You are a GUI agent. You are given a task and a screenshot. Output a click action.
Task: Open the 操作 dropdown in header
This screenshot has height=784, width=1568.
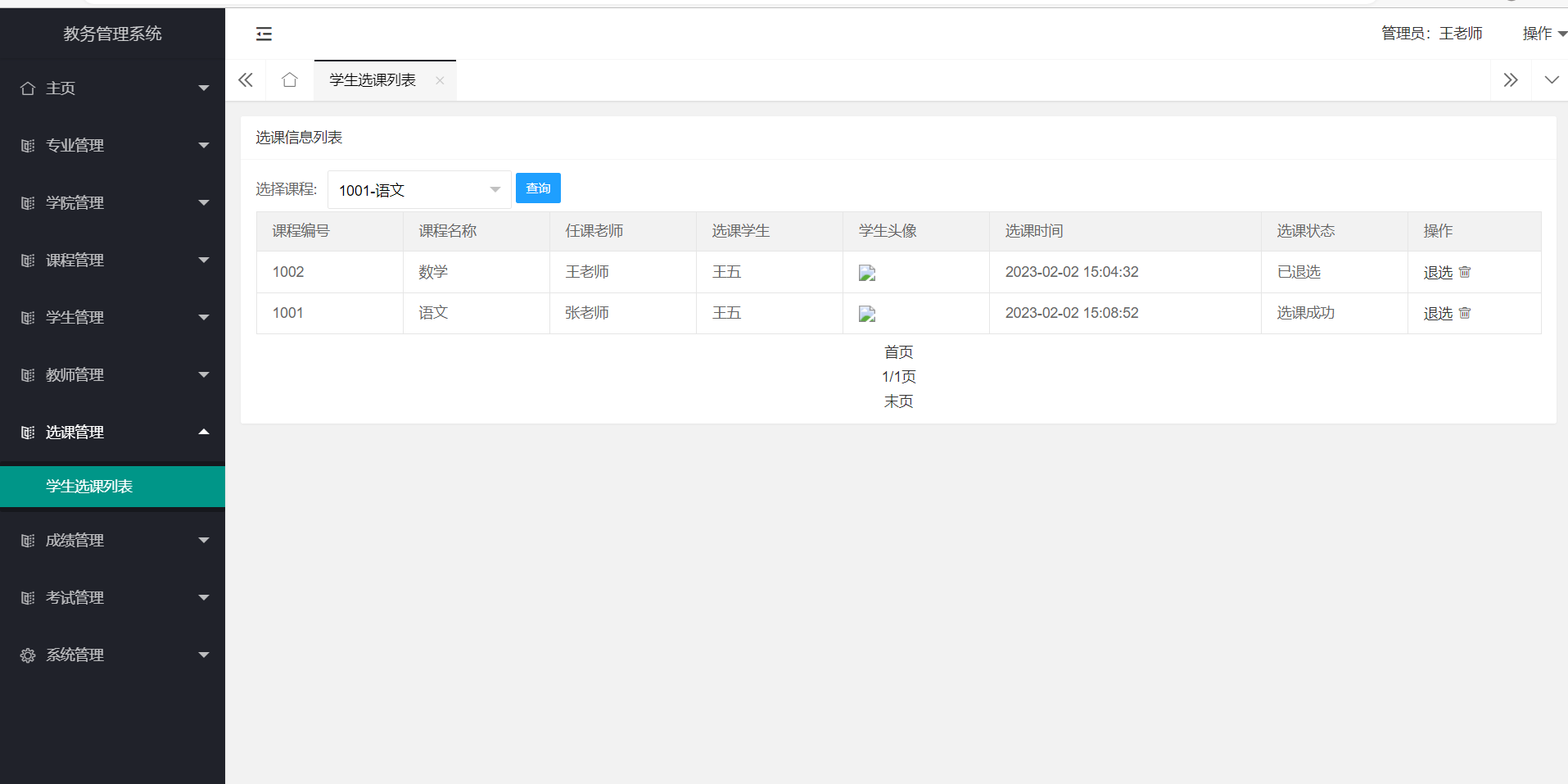pyautogui.click(x=1543, y=34)
